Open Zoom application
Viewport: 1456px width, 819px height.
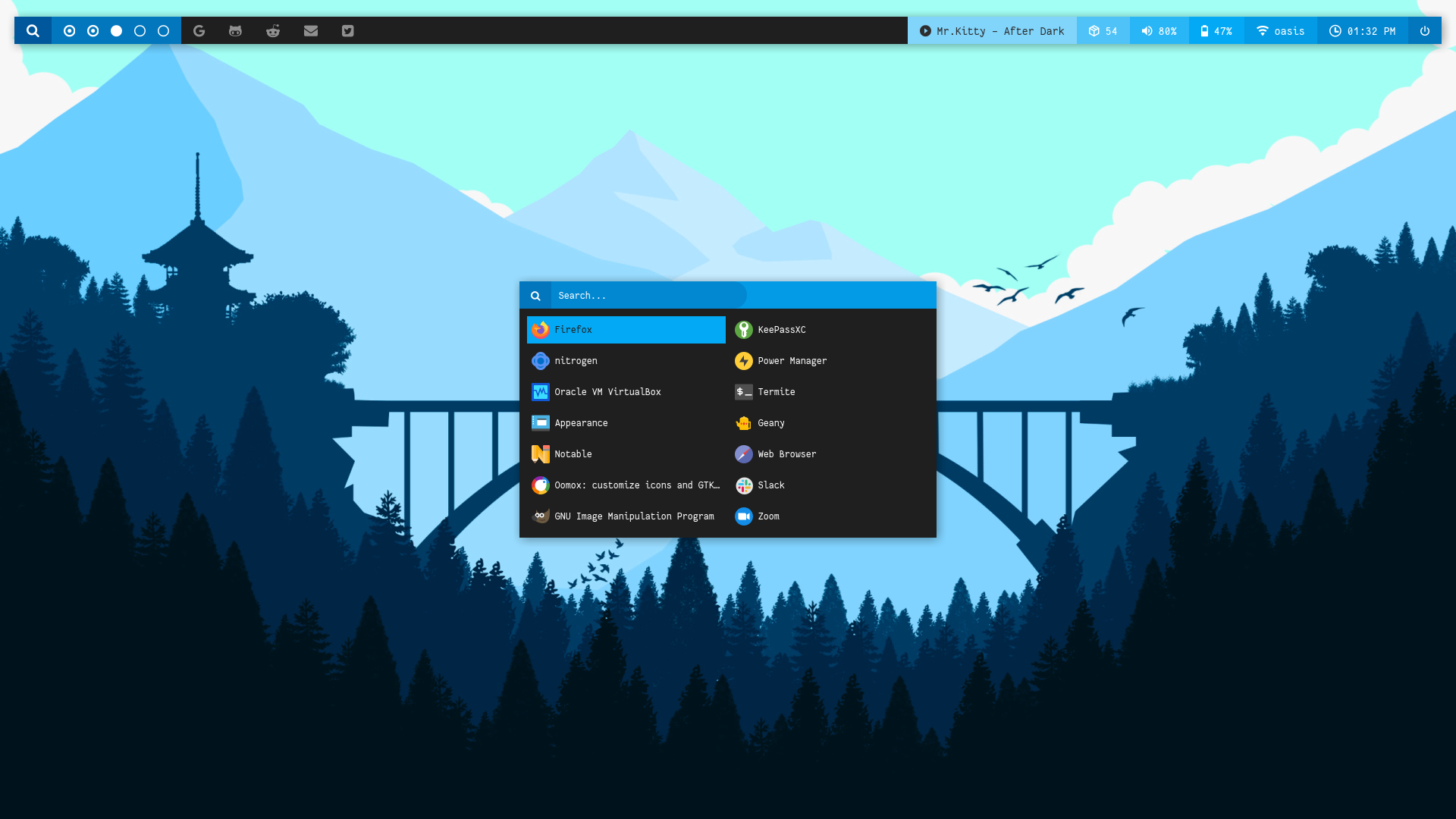point(768,516)
